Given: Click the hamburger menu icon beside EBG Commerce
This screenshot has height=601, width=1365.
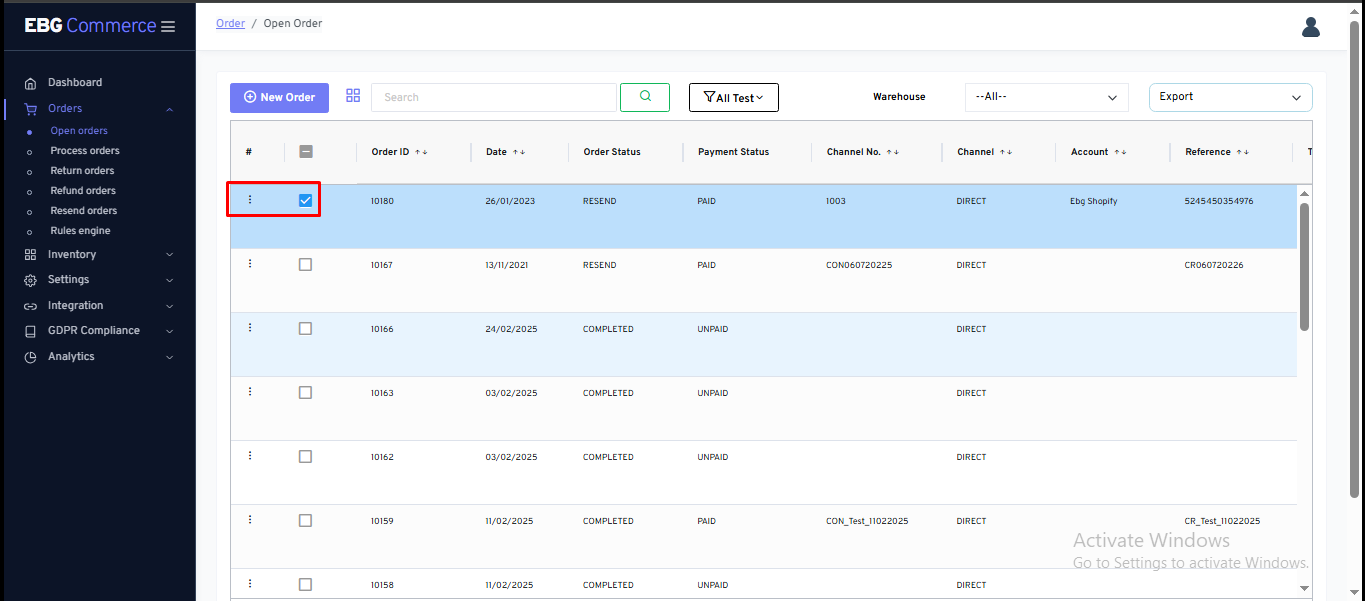Looking at the screenshot, I should click(168, 27).
